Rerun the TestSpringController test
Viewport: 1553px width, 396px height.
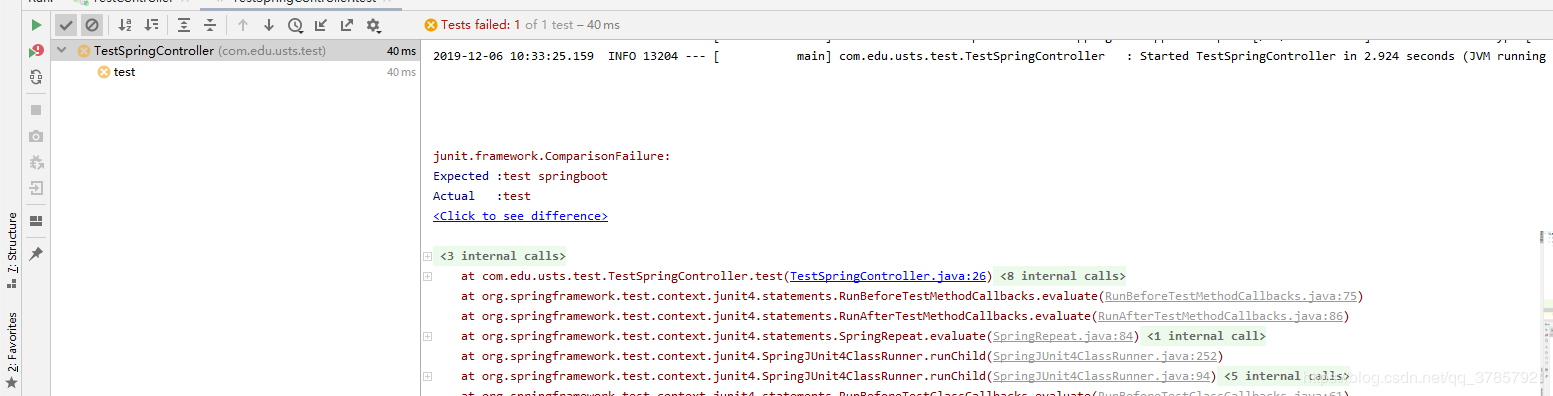[36, 25]
